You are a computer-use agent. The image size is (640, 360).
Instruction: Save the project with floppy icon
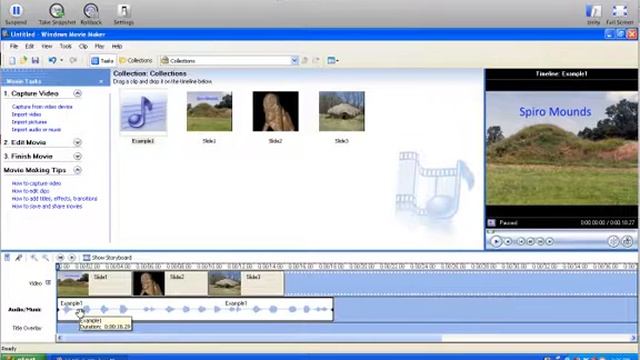[x=35, y=60]
